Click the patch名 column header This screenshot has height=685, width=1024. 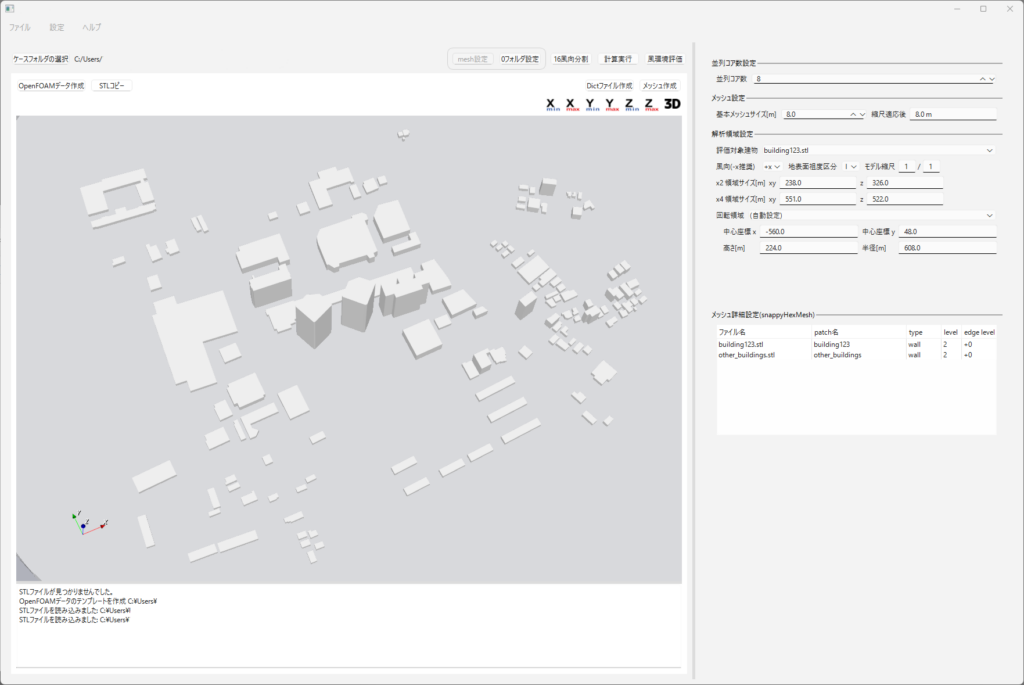tap(859, 332)
